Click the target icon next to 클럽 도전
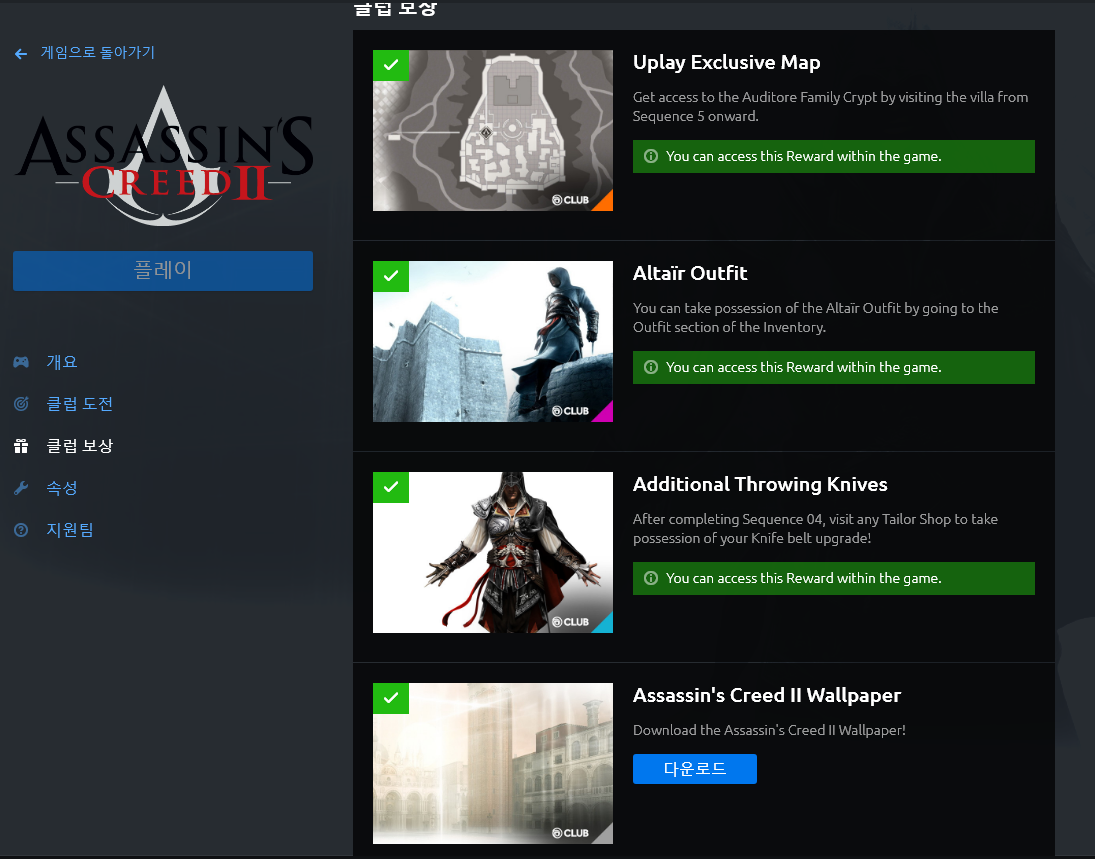Image resolution: width=1095 pixels, height=859 pixels. (x=21, y=404)
